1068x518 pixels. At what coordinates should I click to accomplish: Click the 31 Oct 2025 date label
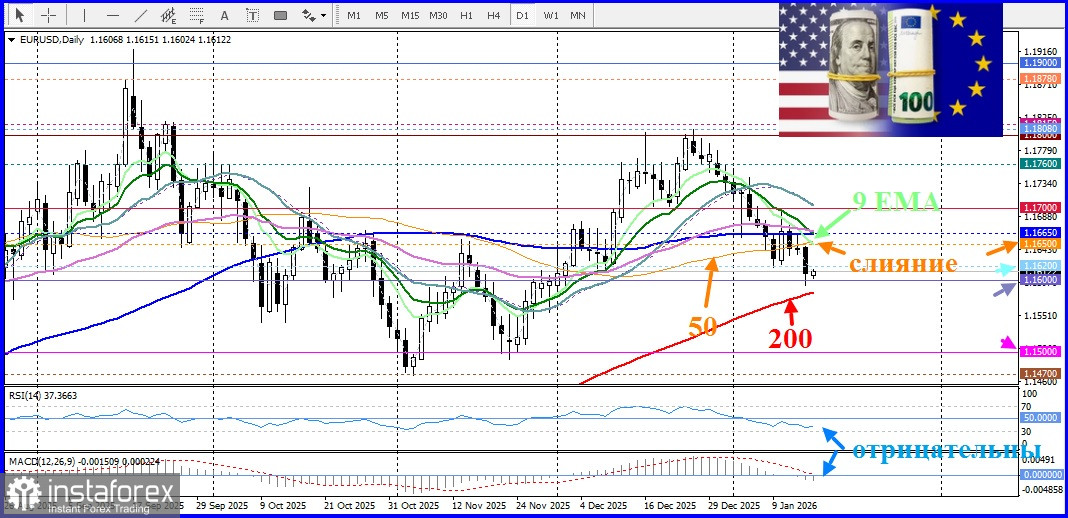(416, 506)
